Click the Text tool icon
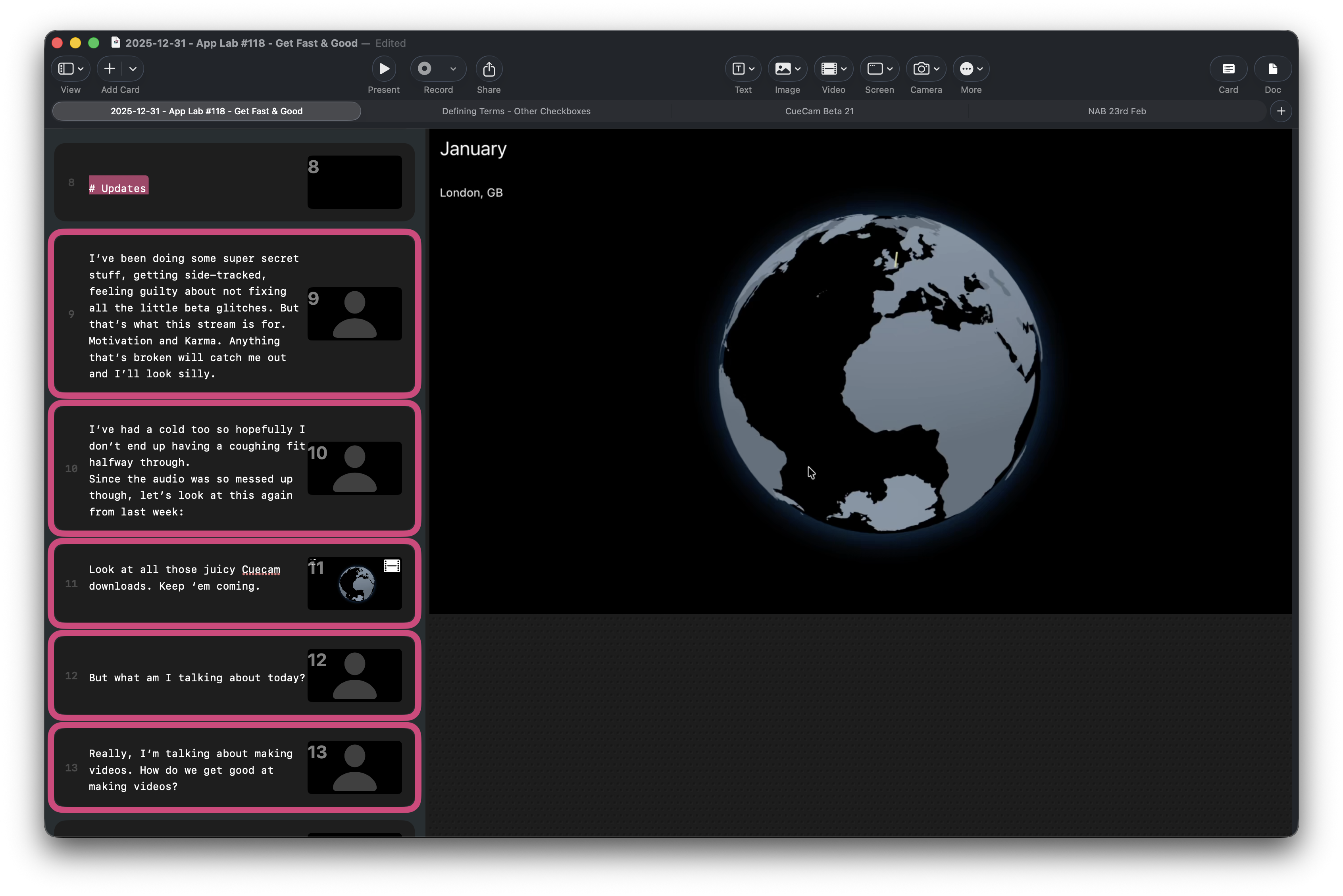1343x896 pixels. (738, 69)
